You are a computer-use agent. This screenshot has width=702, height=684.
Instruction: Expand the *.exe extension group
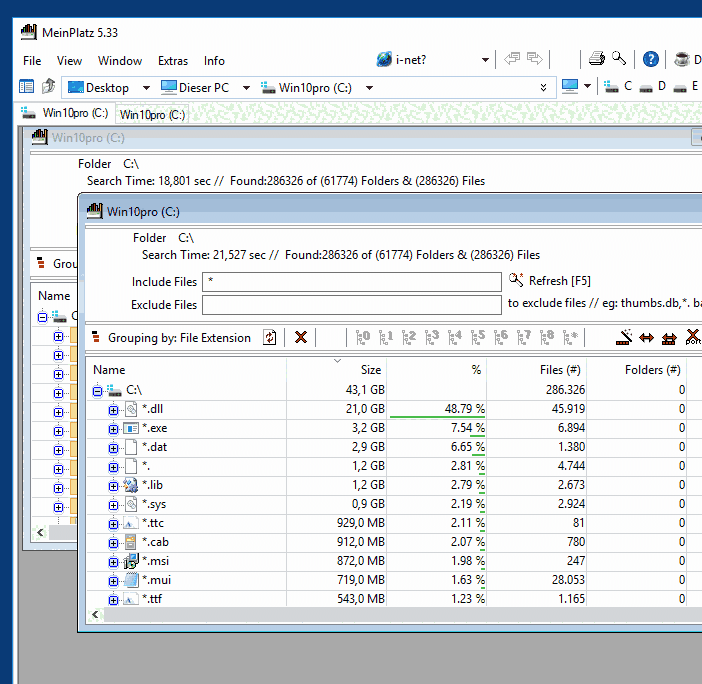coord(113,428)
